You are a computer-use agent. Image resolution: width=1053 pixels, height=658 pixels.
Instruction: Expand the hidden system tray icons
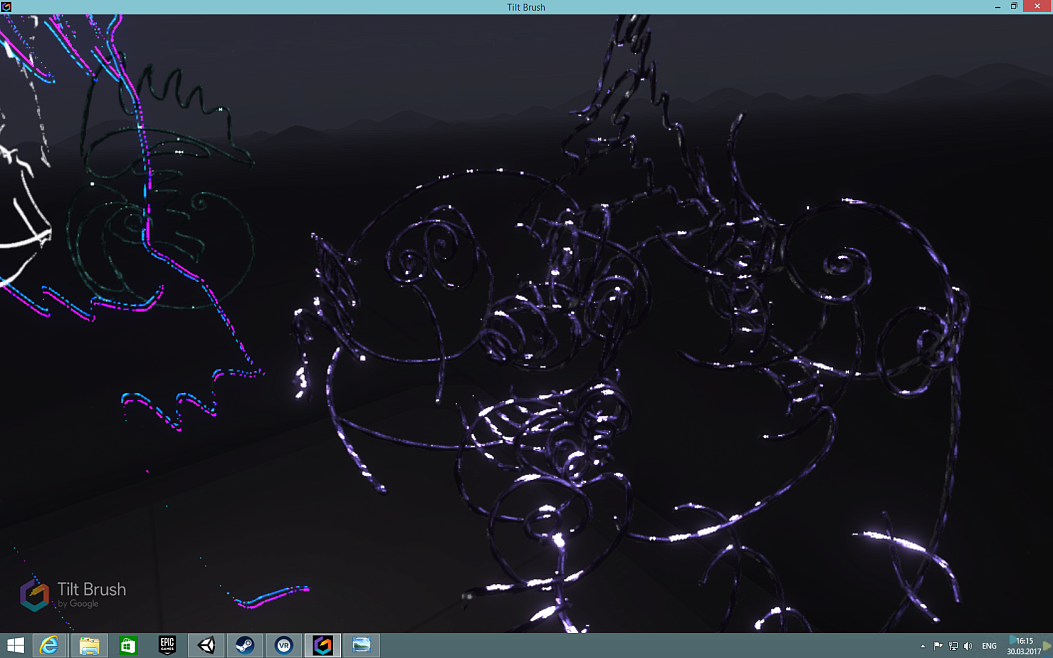[x=923, y=646]
